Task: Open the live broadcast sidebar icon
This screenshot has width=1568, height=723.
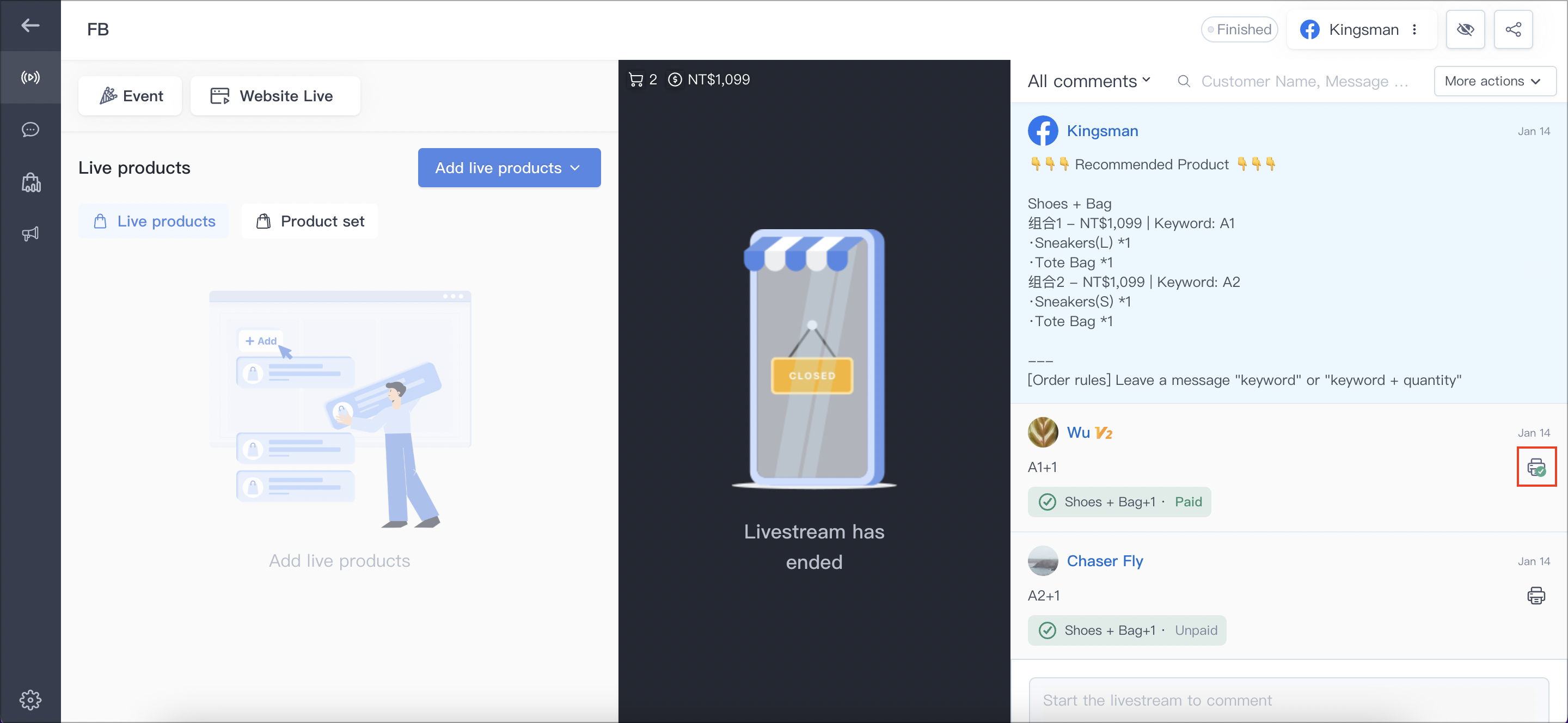Action: point(30,77)
